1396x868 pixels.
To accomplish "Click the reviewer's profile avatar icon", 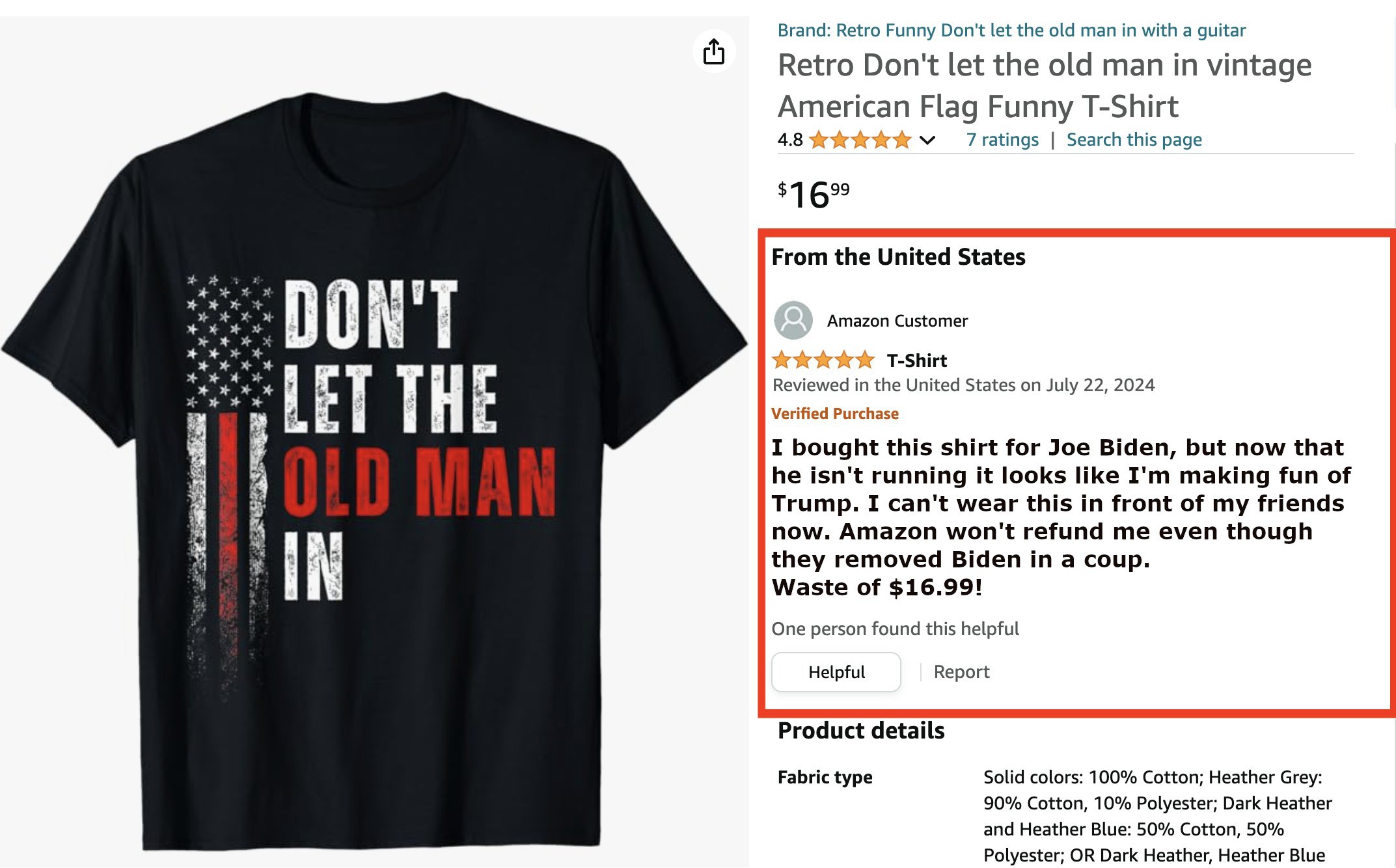I will click(793, 320).
